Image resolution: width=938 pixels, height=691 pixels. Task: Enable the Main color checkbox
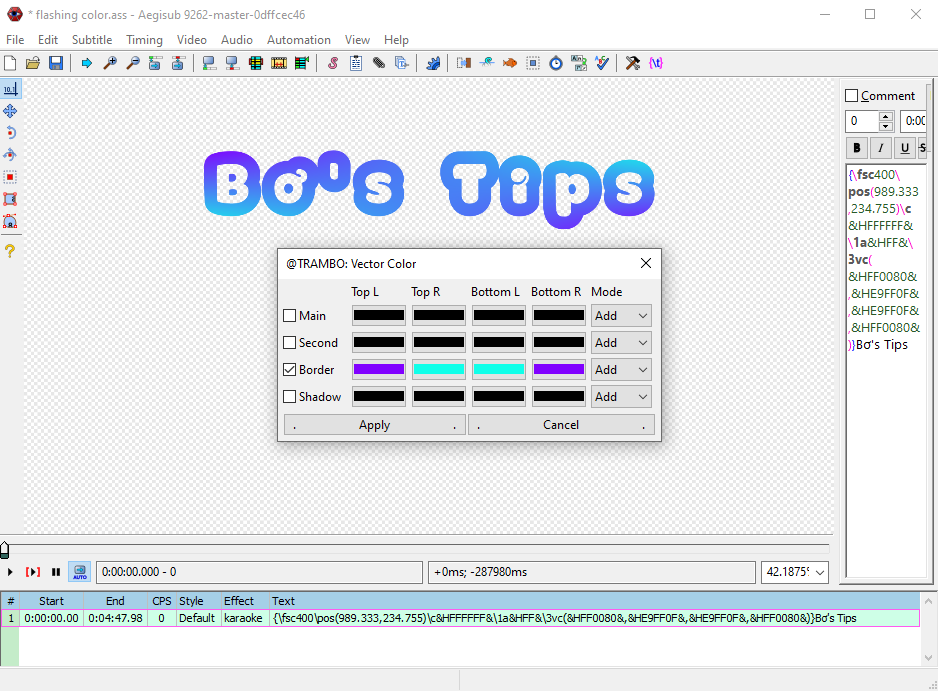point(291,315)
